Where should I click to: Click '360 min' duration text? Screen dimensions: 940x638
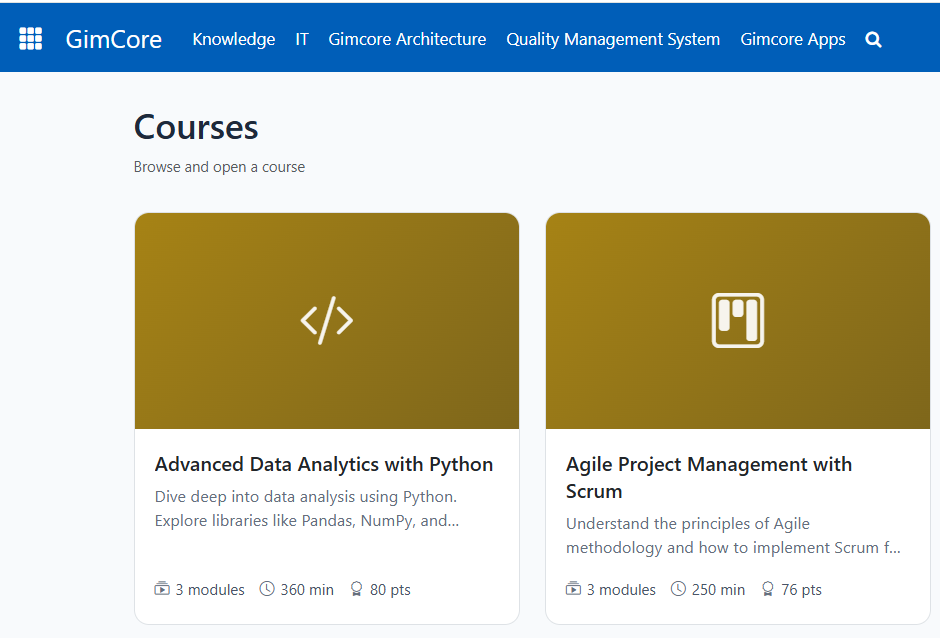click(307, 589)
